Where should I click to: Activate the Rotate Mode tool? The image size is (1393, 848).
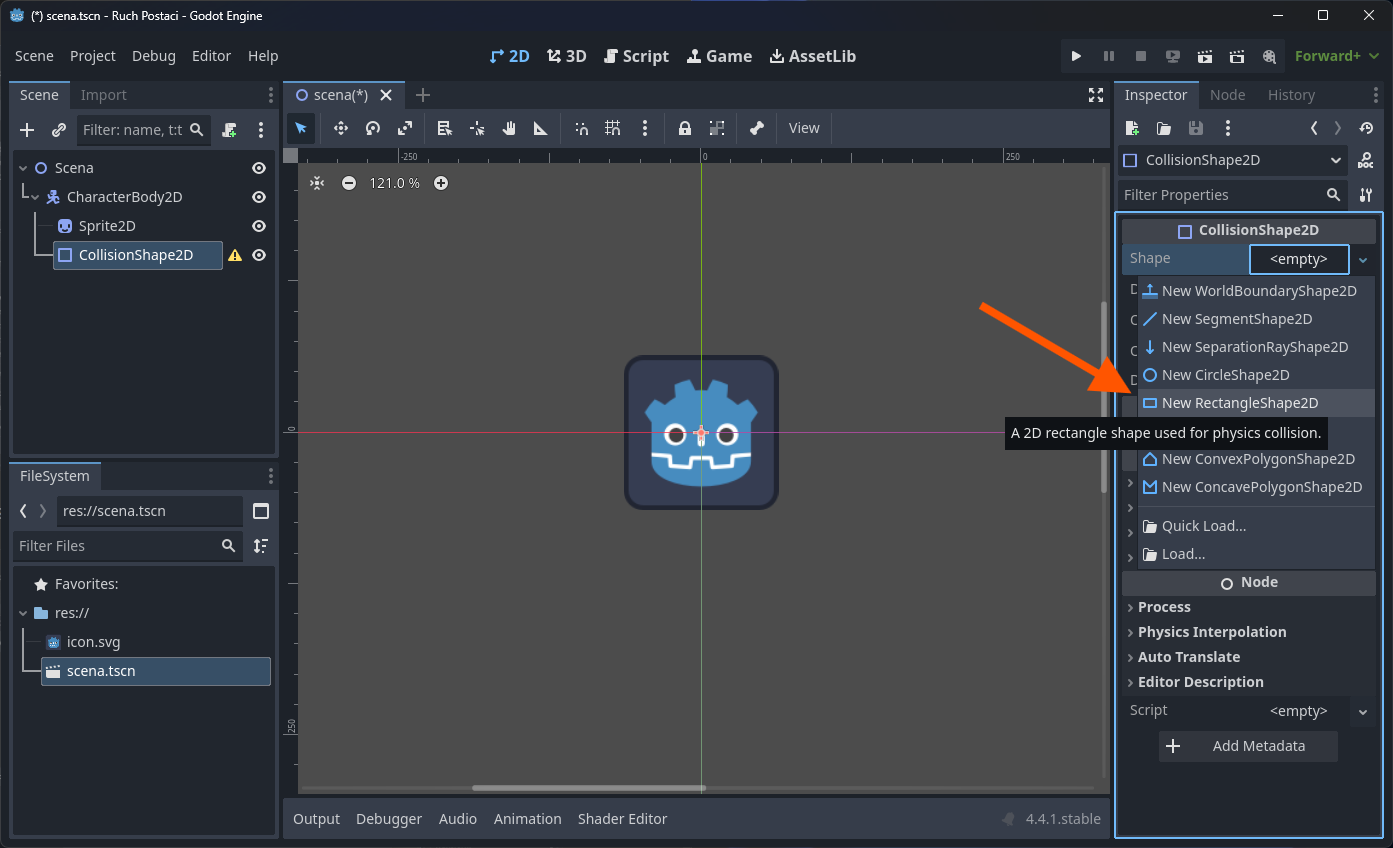pos(372,128)
